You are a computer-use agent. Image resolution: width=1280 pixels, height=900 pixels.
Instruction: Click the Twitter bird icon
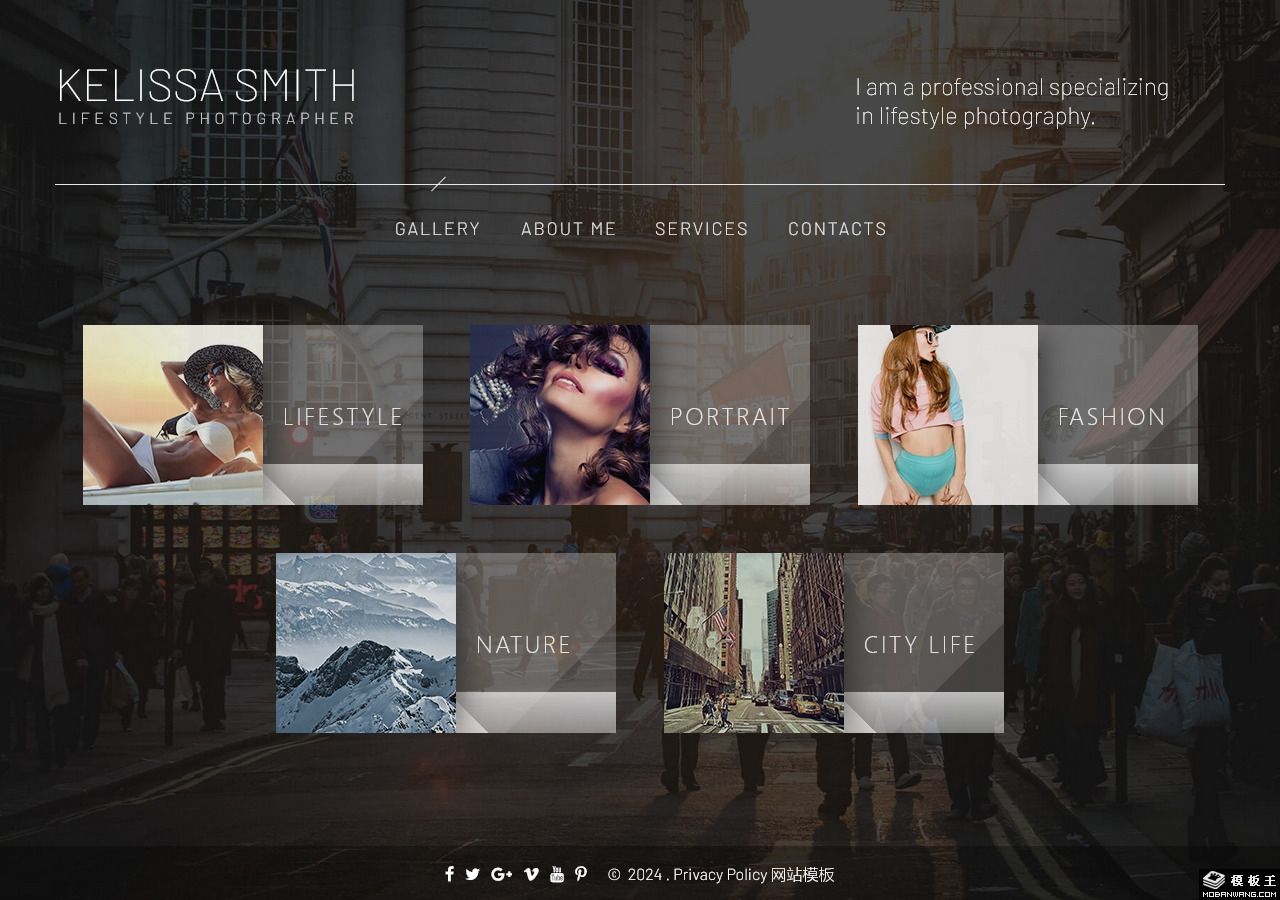click(473, 874)
